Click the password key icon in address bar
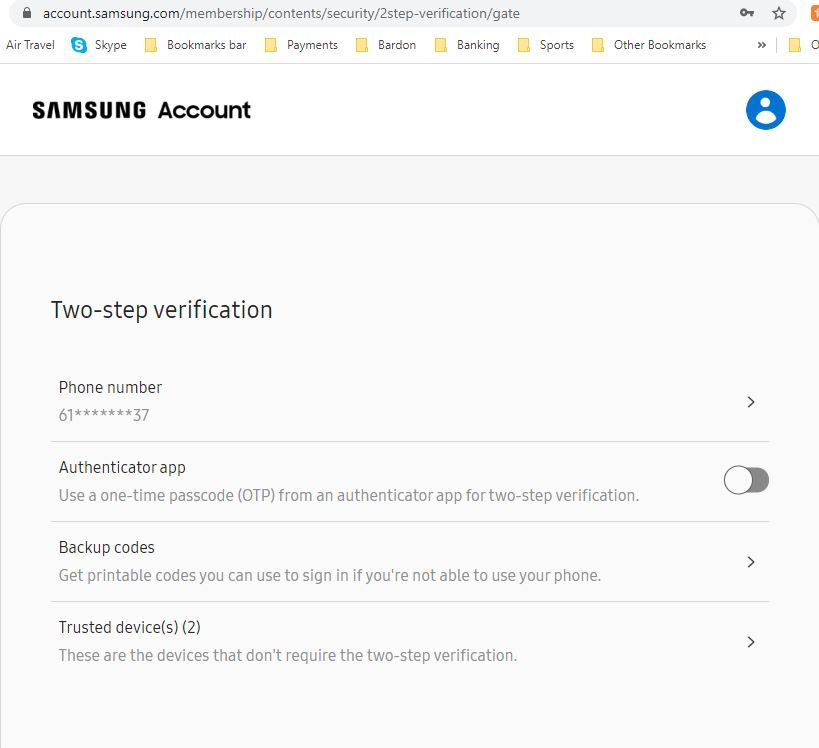 click(746, 13)
